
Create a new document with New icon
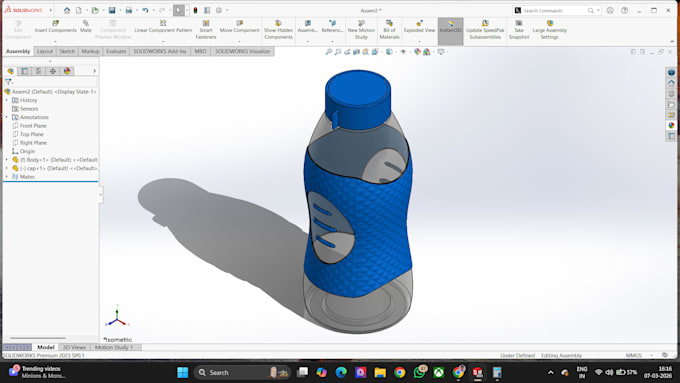pos(79,10)
